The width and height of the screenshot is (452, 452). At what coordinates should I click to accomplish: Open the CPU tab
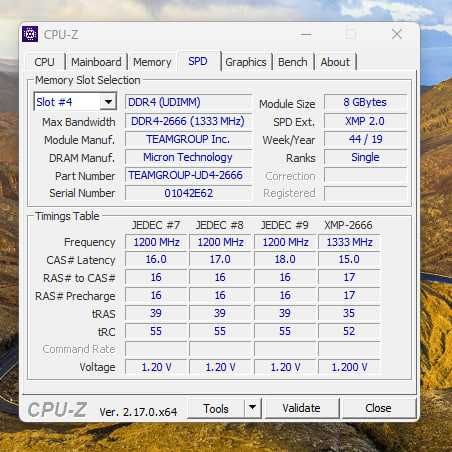[x=44, y=62]
